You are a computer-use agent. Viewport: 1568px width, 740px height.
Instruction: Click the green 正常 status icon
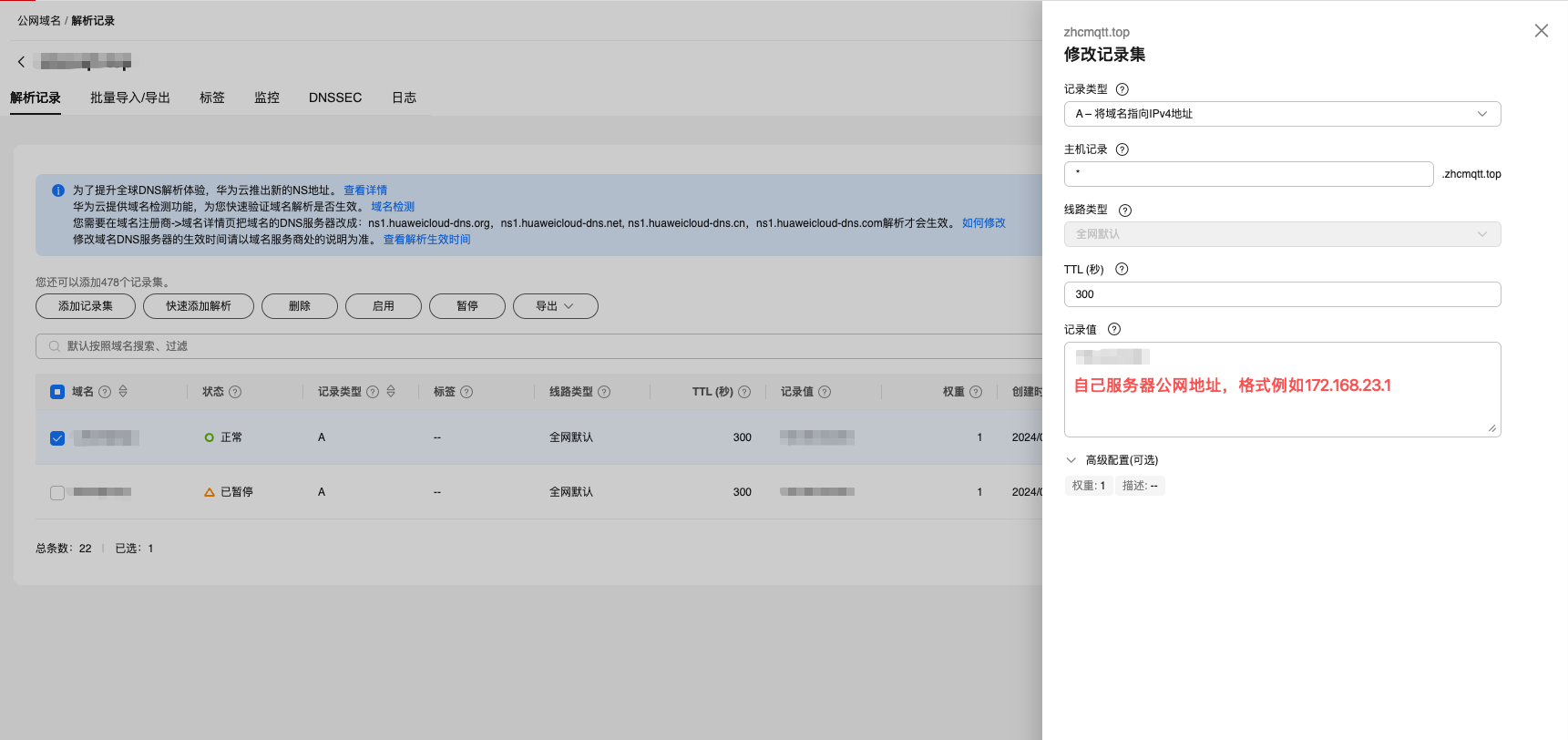[x=210, y=437]
